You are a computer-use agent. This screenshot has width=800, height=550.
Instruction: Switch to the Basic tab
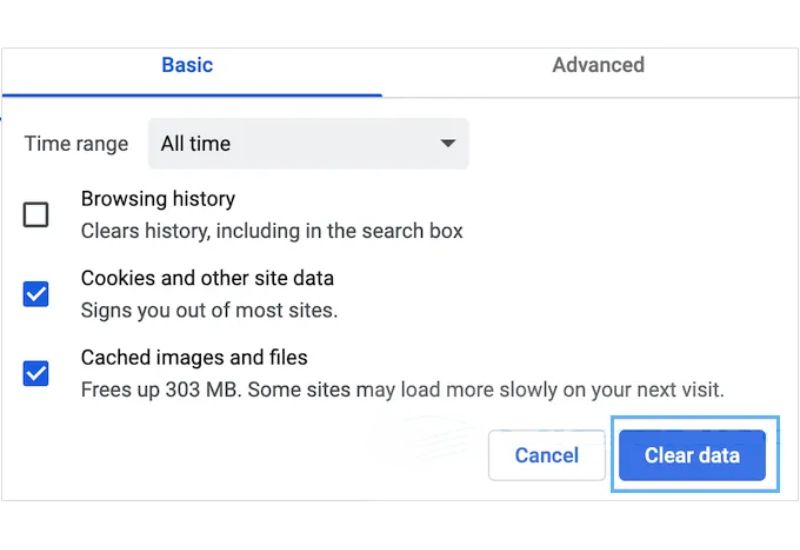coord(187,65)
